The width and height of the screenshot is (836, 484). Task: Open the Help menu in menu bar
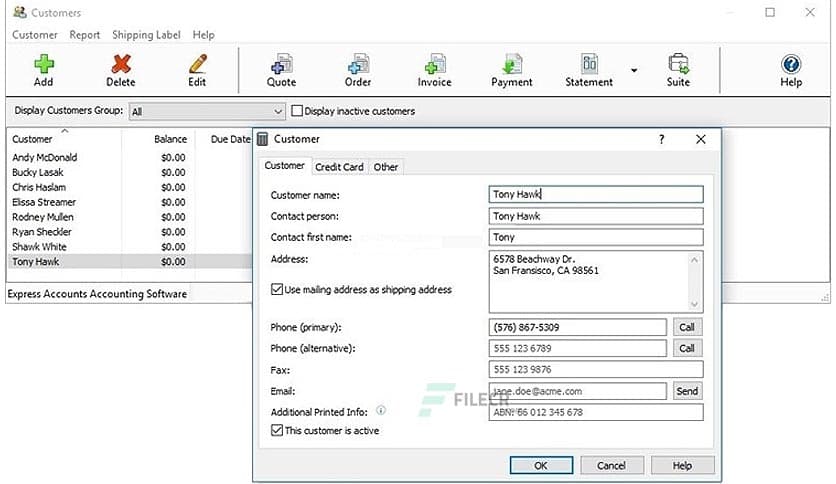[204, 35]
